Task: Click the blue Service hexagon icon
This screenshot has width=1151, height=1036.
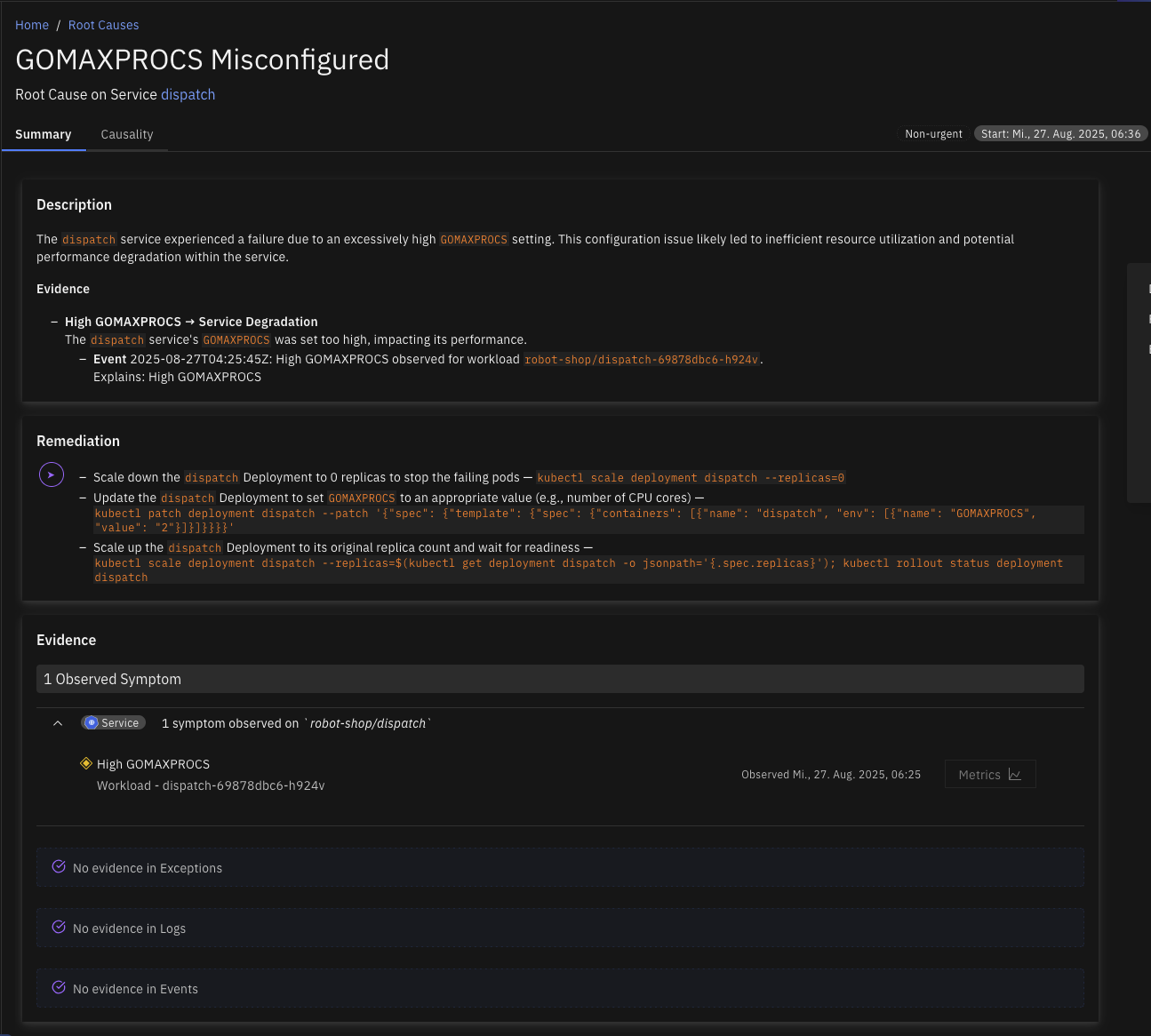Action: pos(92,723)
